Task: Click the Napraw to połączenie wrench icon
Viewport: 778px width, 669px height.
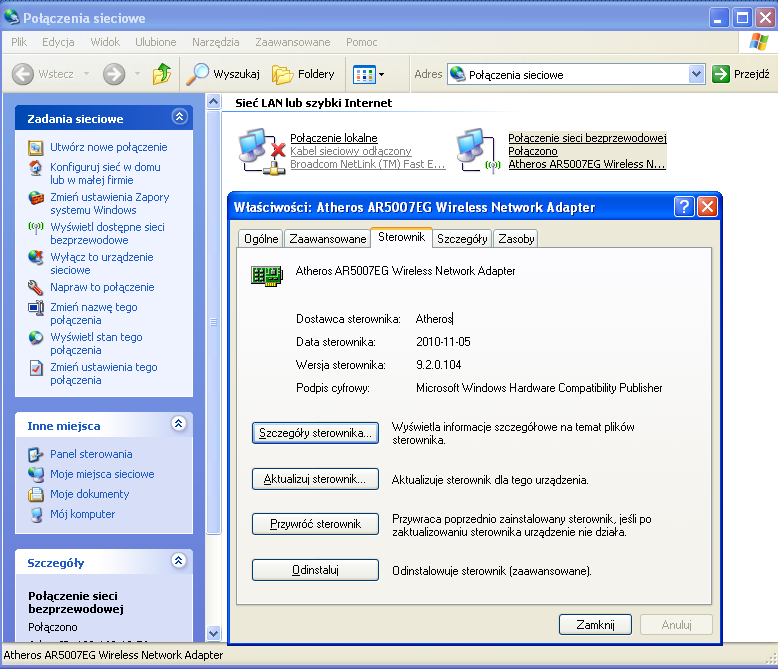Action: [36, 287]
